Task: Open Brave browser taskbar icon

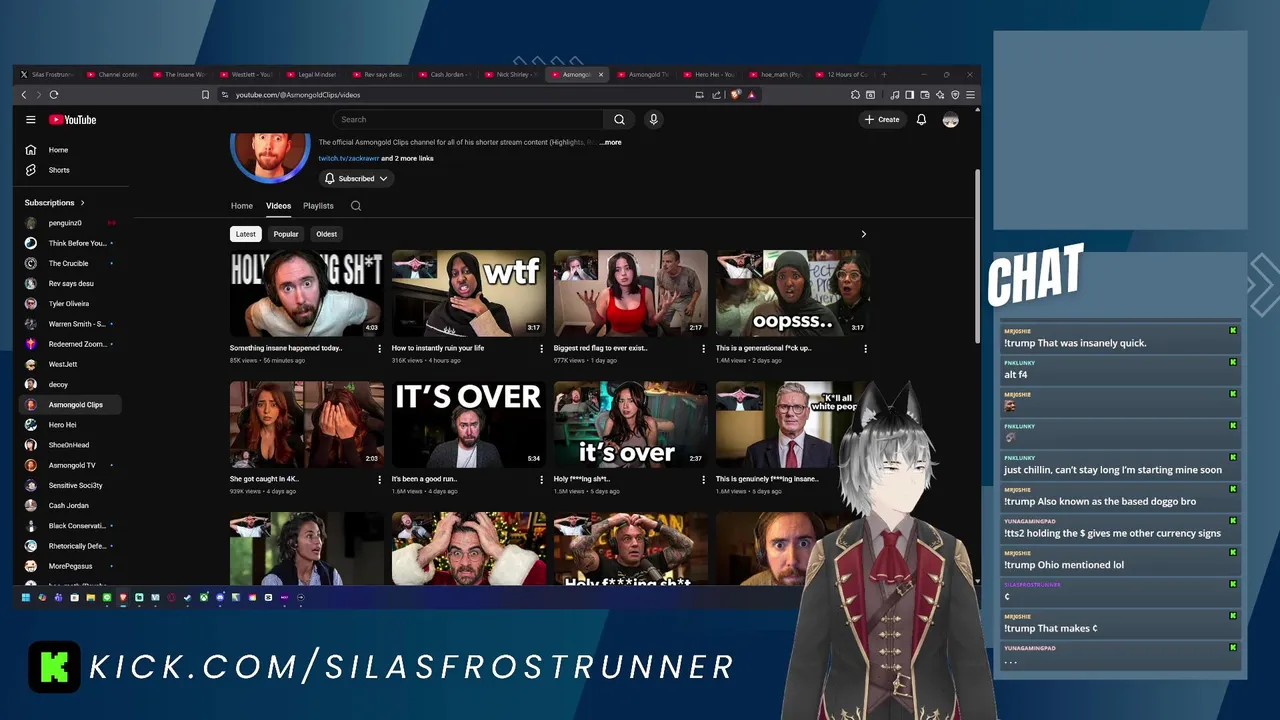Action: click(x=123, y=598)
